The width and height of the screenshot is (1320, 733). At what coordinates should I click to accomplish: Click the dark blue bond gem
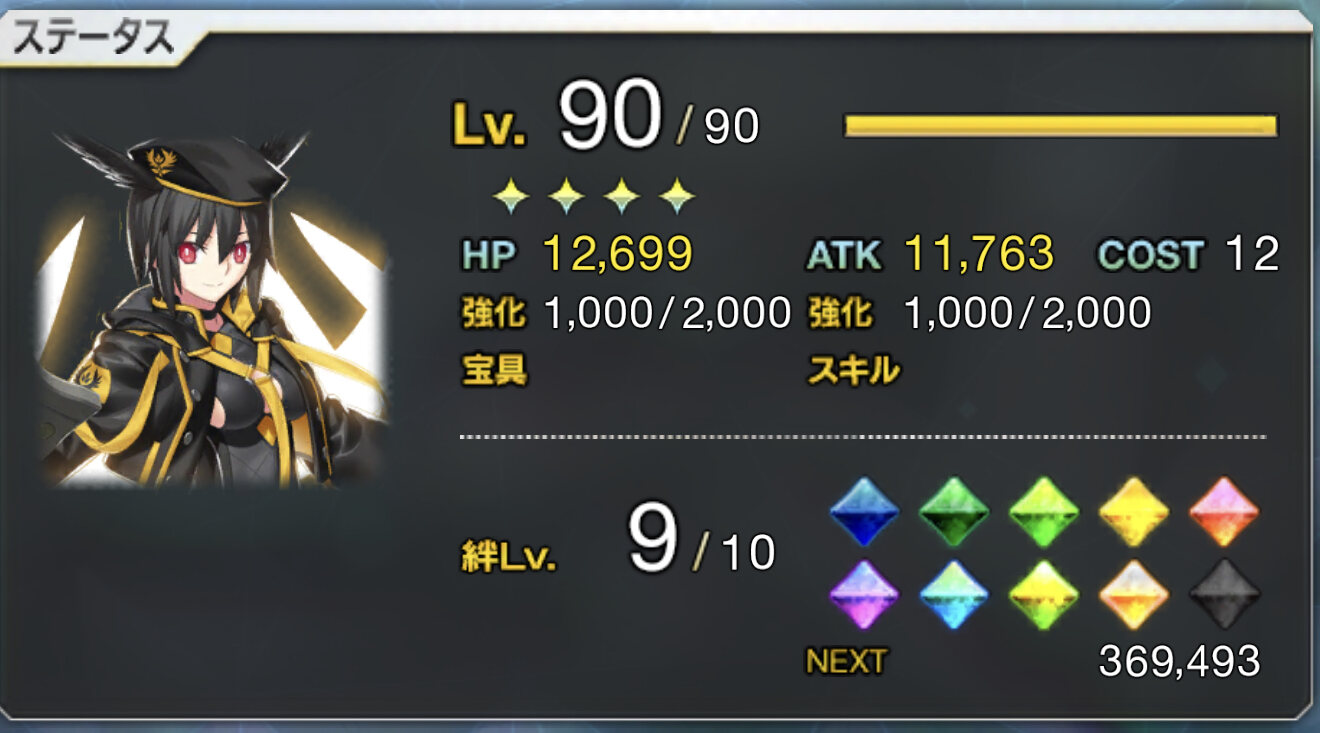(864, 509)
